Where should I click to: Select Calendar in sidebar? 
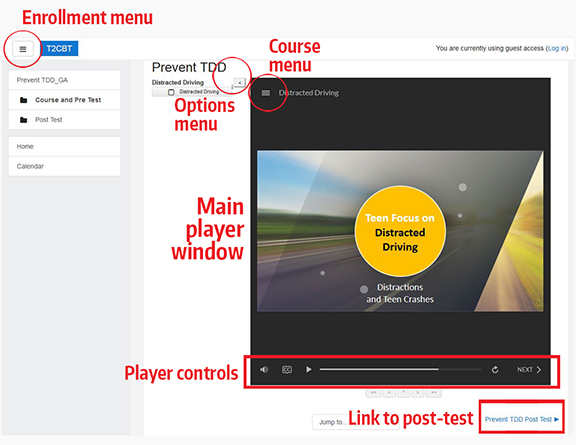coord(65,166)
